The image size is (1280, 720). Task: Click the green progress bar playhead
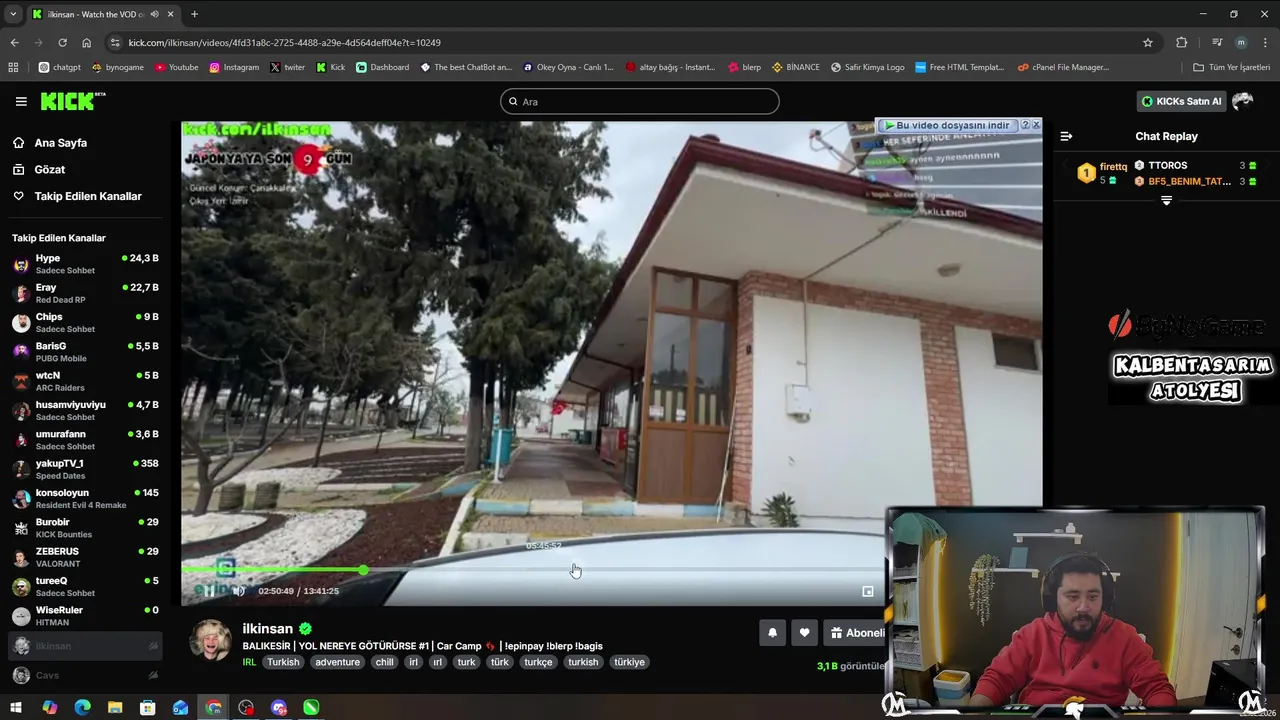pyautogui.click(x=363, y=569)
